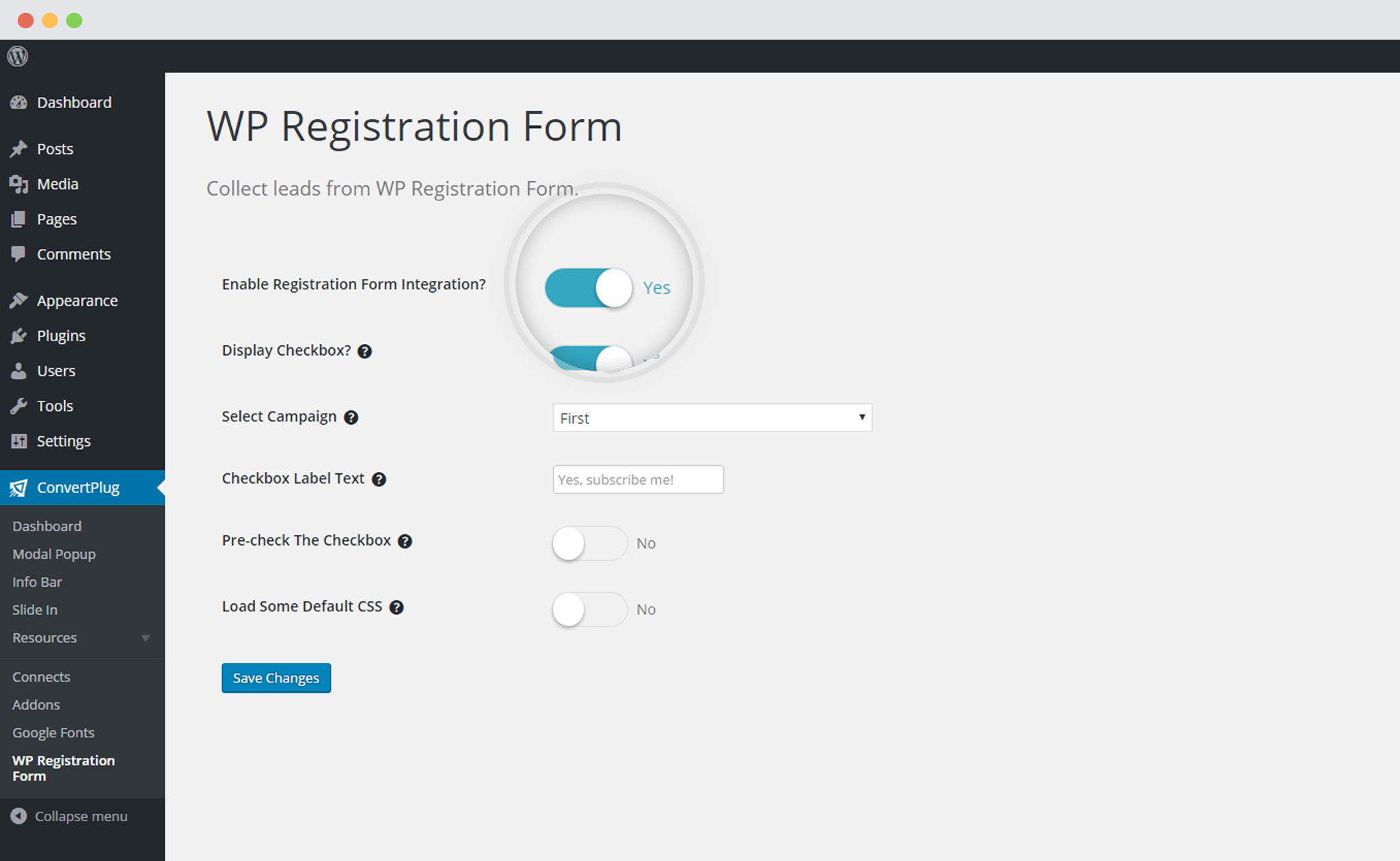
Task: Click the Media menu icon
Action: 19,184
